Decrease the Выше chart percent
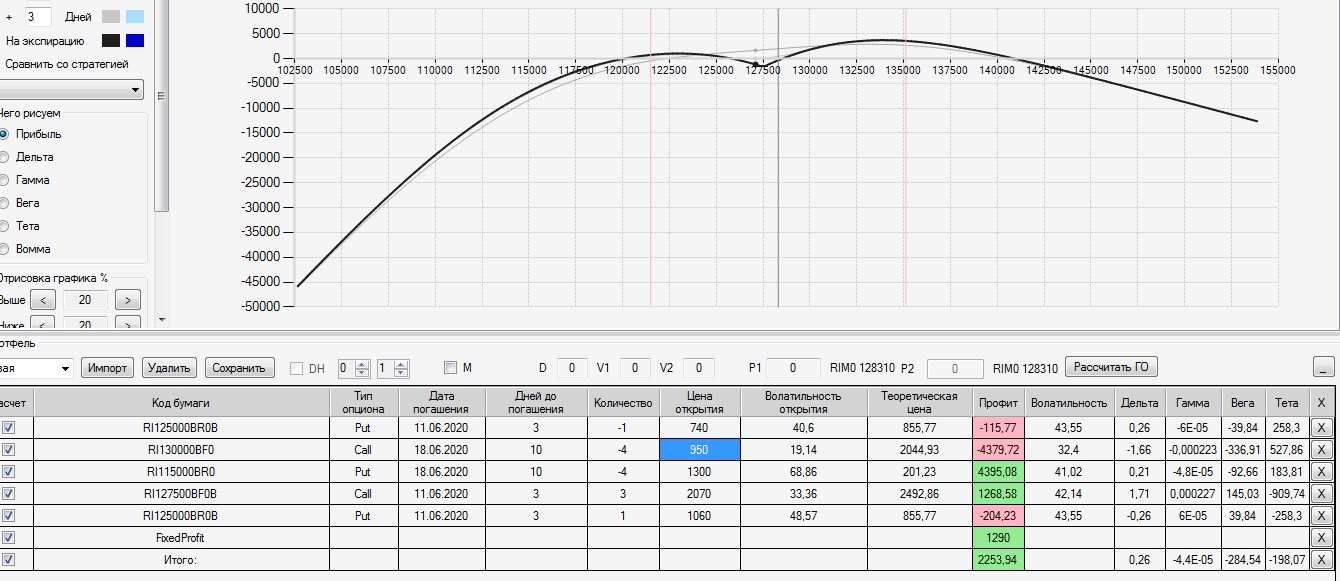 click(43, 300)
